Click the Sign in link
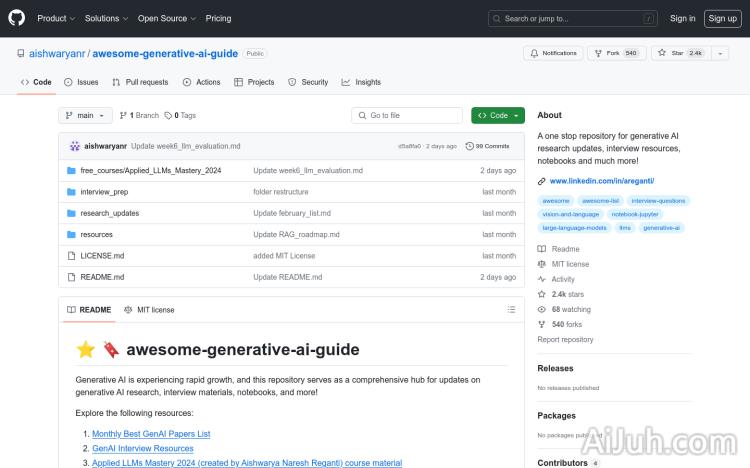Viewport: 750px width, 468px height. click(683, 18)
